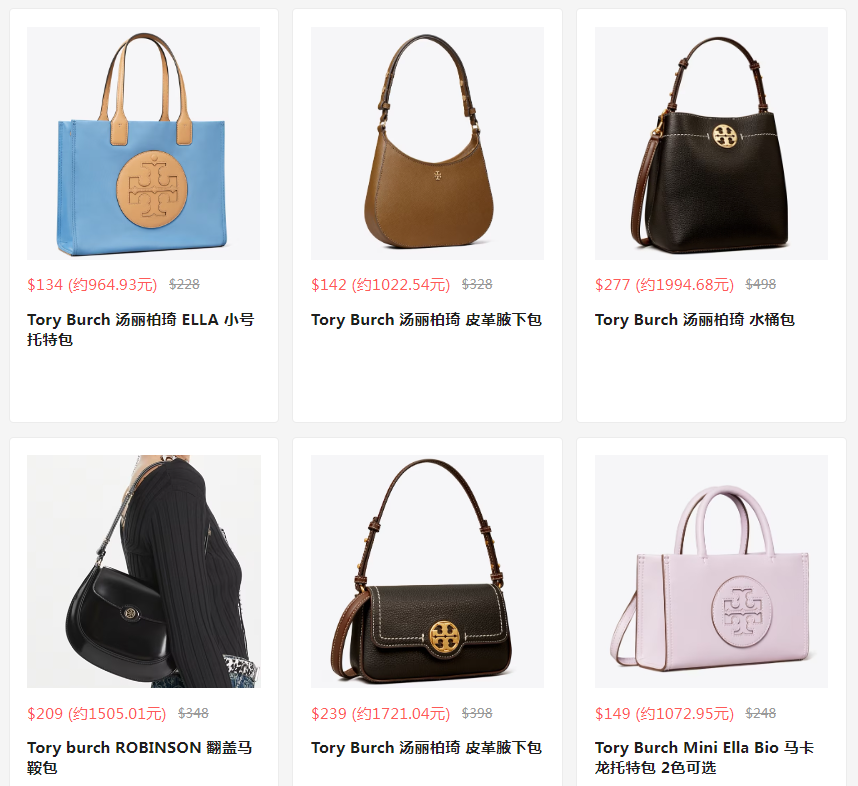Click the $209 (约1505.01元) sale price
This screenshot has height=786, width=858.
click(x=97, y=714)
